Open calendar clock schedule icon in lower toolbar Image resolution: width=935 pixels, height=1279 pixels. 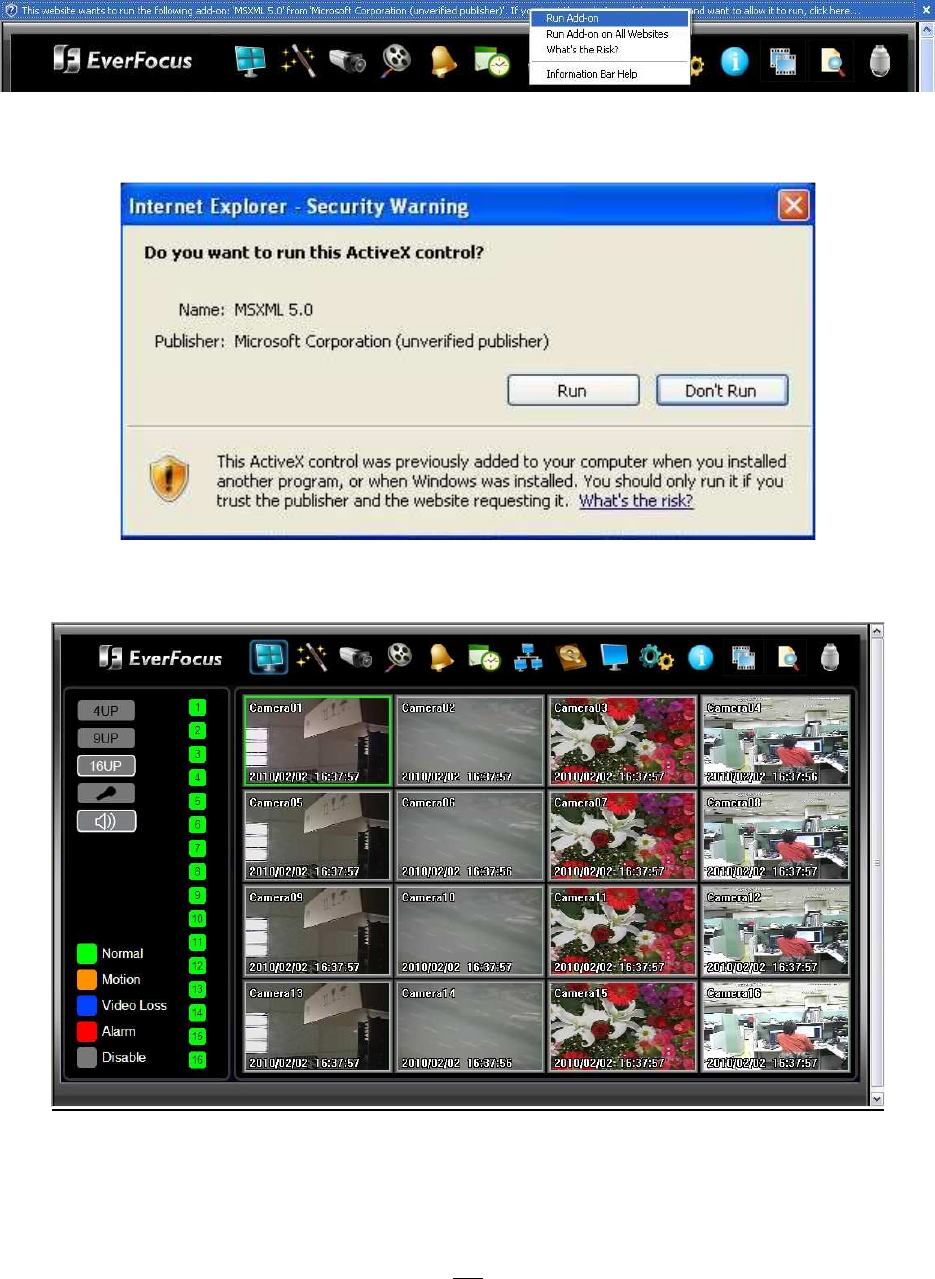point(485,657)
